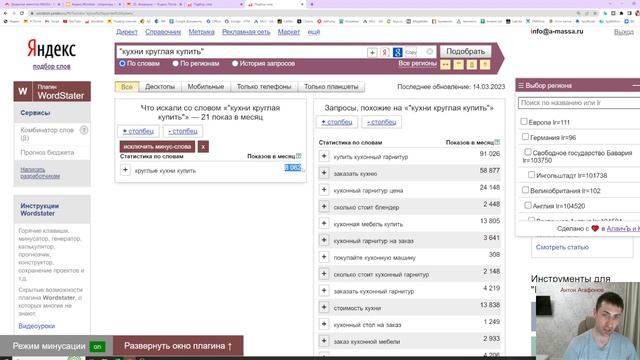Image resolution: width=640 pixels, height=360 pixels.
Task: Open a new browser tab with the plus
Action: [312, 4]
